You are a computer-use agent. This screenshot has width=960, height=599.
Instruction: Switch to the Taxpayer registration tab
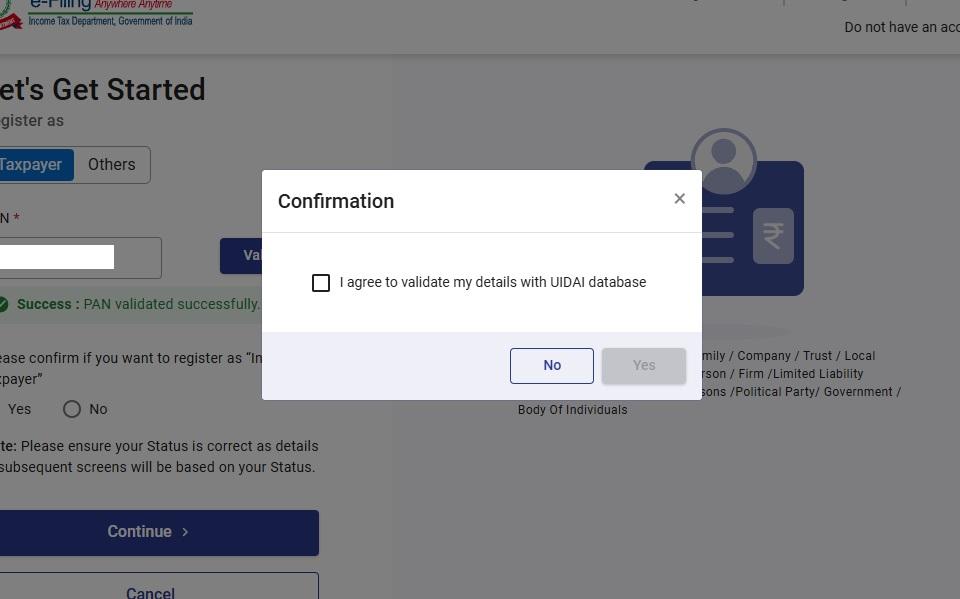click(33, 165)
